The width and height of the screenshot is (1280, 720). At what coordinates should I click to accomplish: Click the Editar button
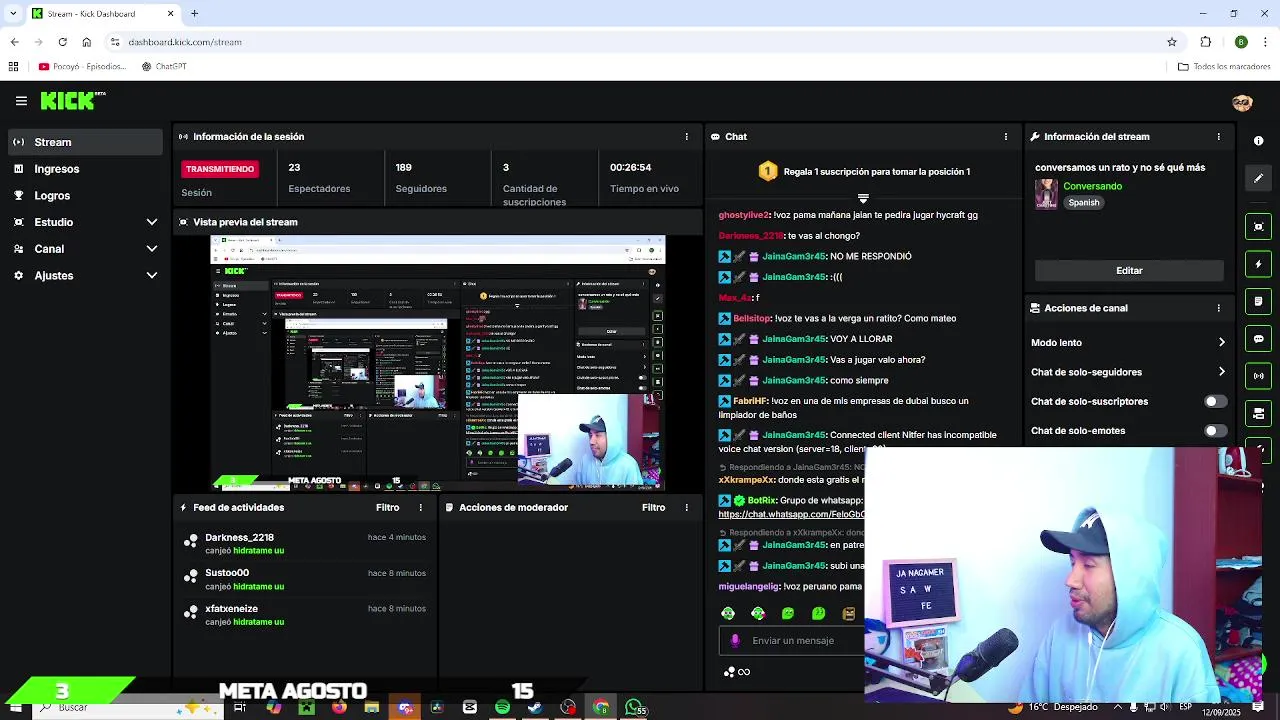click(x=1129, y=270)
